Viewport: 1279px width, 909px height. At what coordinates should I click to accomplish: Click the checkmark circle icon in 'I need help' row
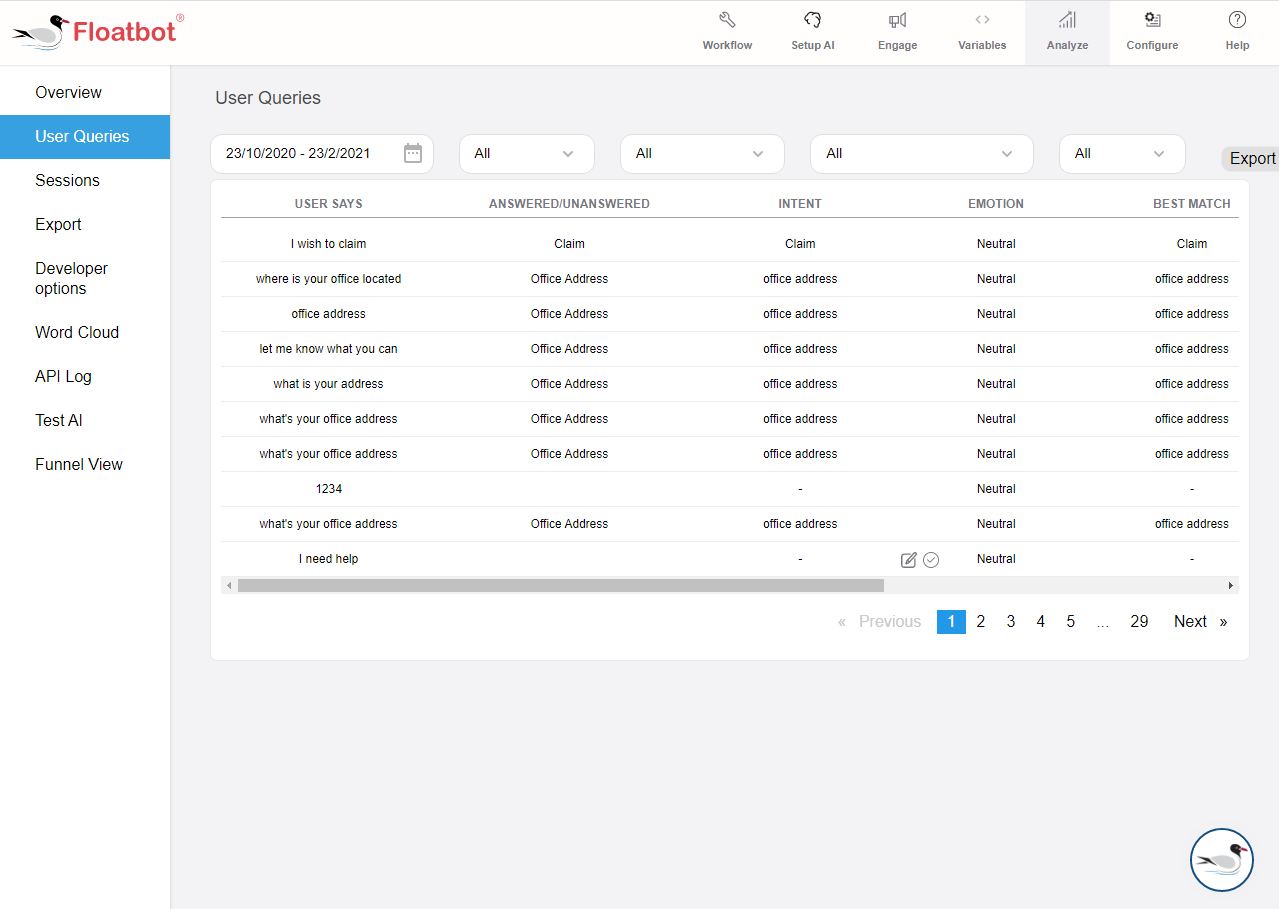coord(931,560)
